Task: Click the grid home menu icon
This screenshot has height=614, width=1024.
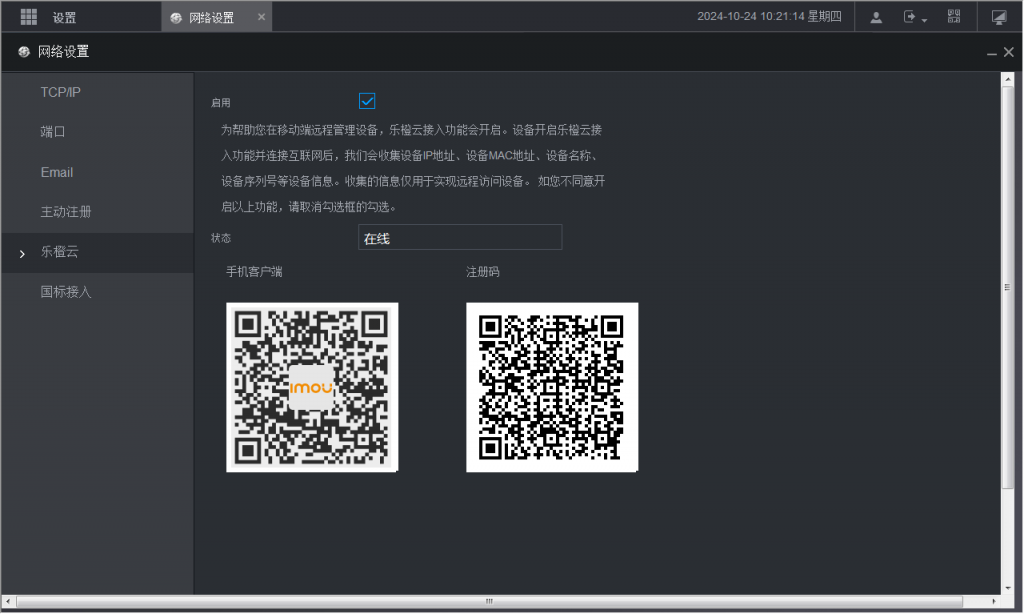Action: click(28, 17)
